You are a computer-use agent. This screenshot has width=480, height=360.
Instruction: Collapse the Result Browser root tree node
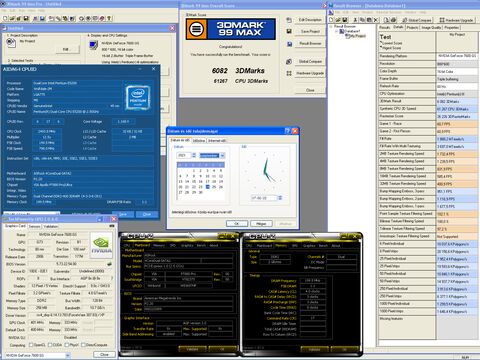click(x=331, y=26)
